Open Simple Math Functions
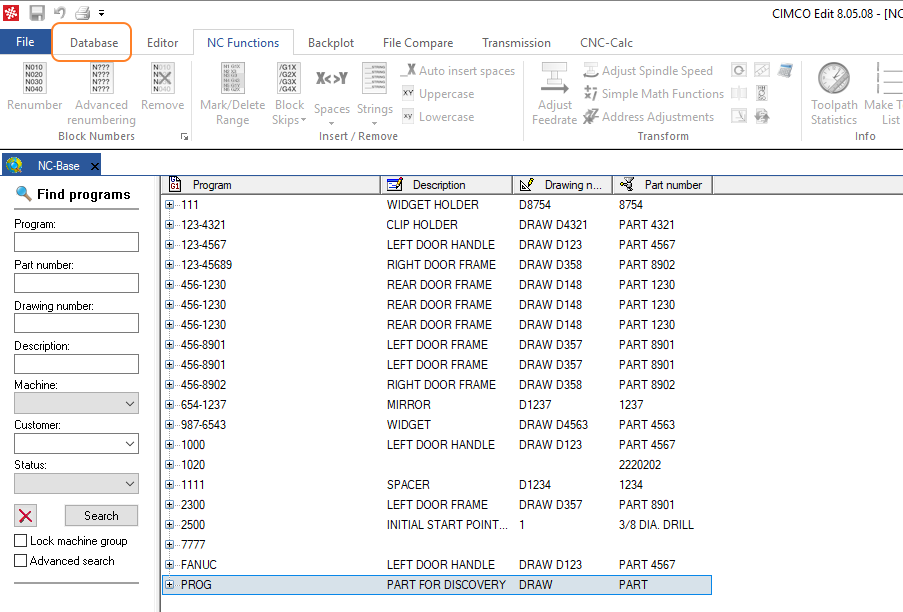Viewport: 903px width, 612px height. point(653,94)
